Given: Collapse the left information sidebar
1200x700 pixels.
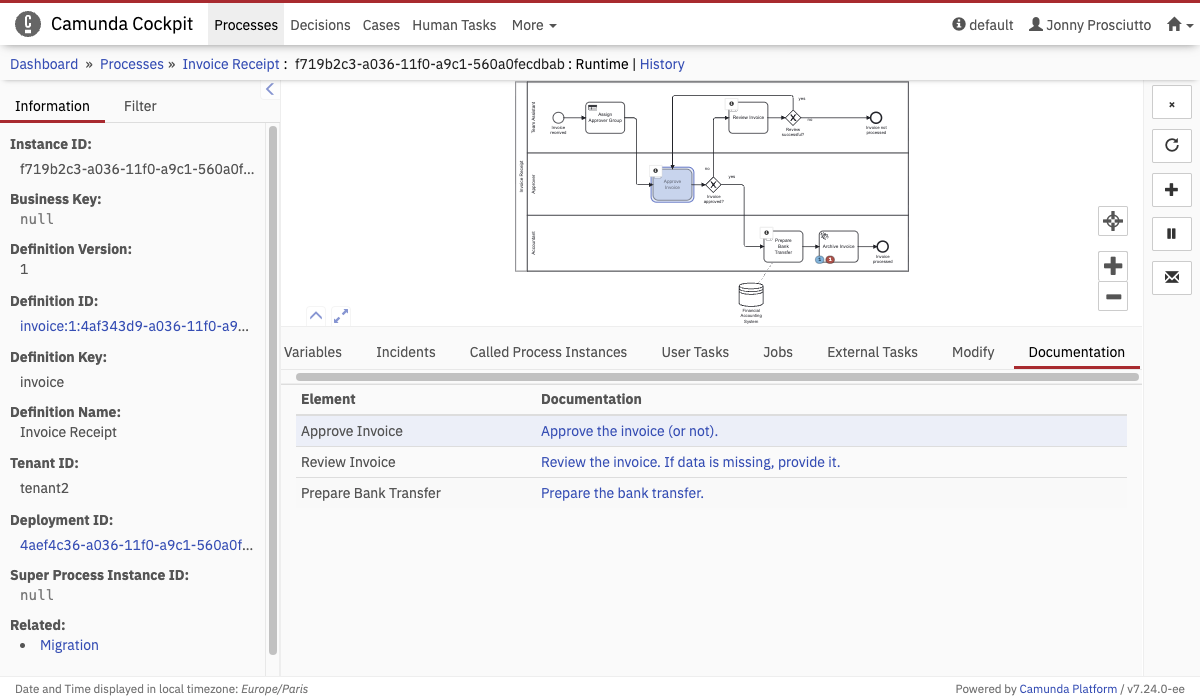Looking at the screenshot, I should point(269,90).
